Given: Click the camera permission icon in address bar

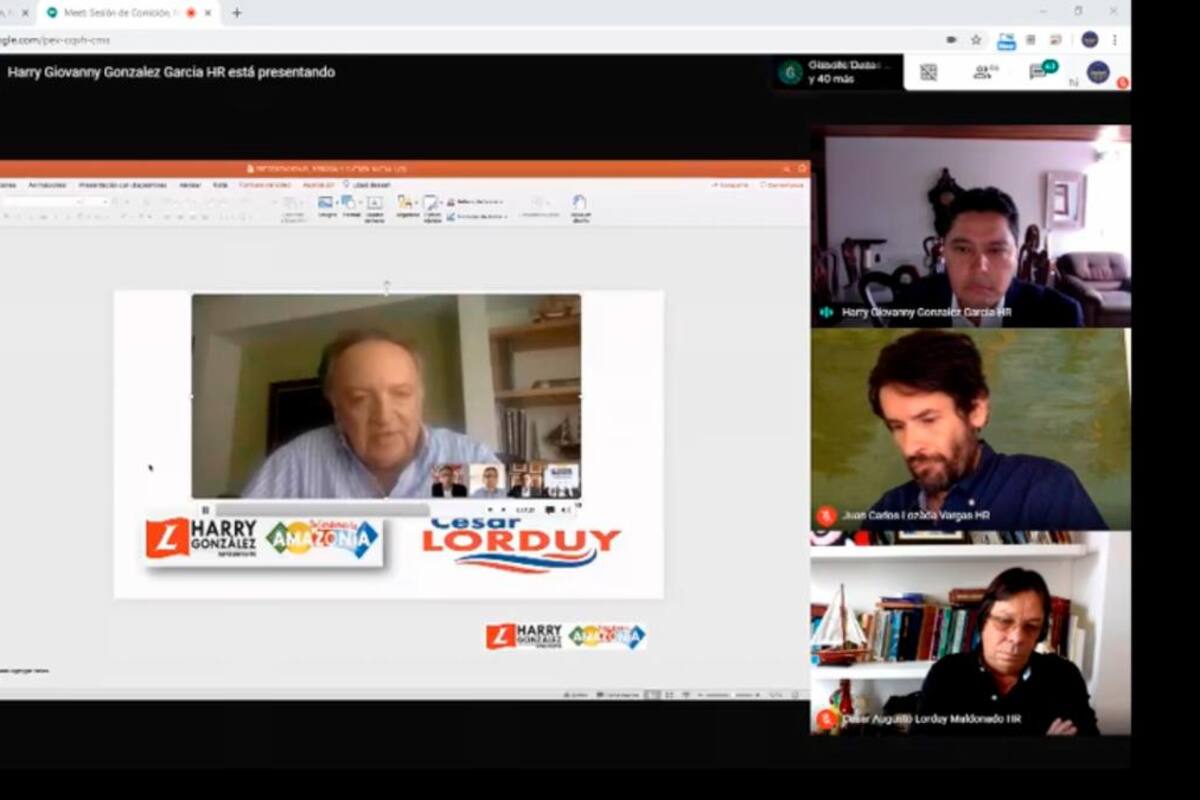Looking at the screenshot, I should [x=951, y=40].
